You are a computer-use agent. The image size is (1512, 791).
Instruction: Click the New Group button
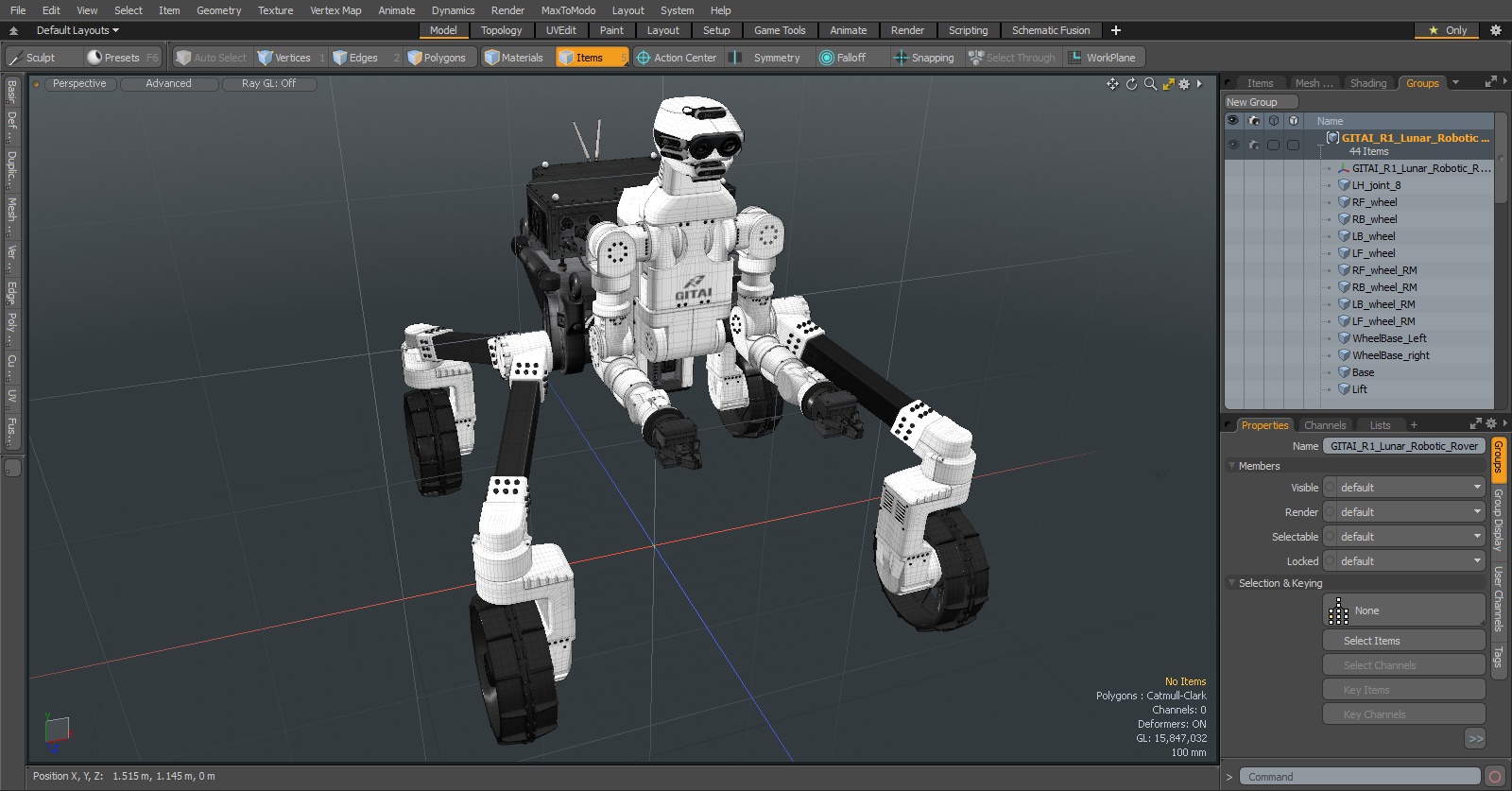tap(1261, 102)
